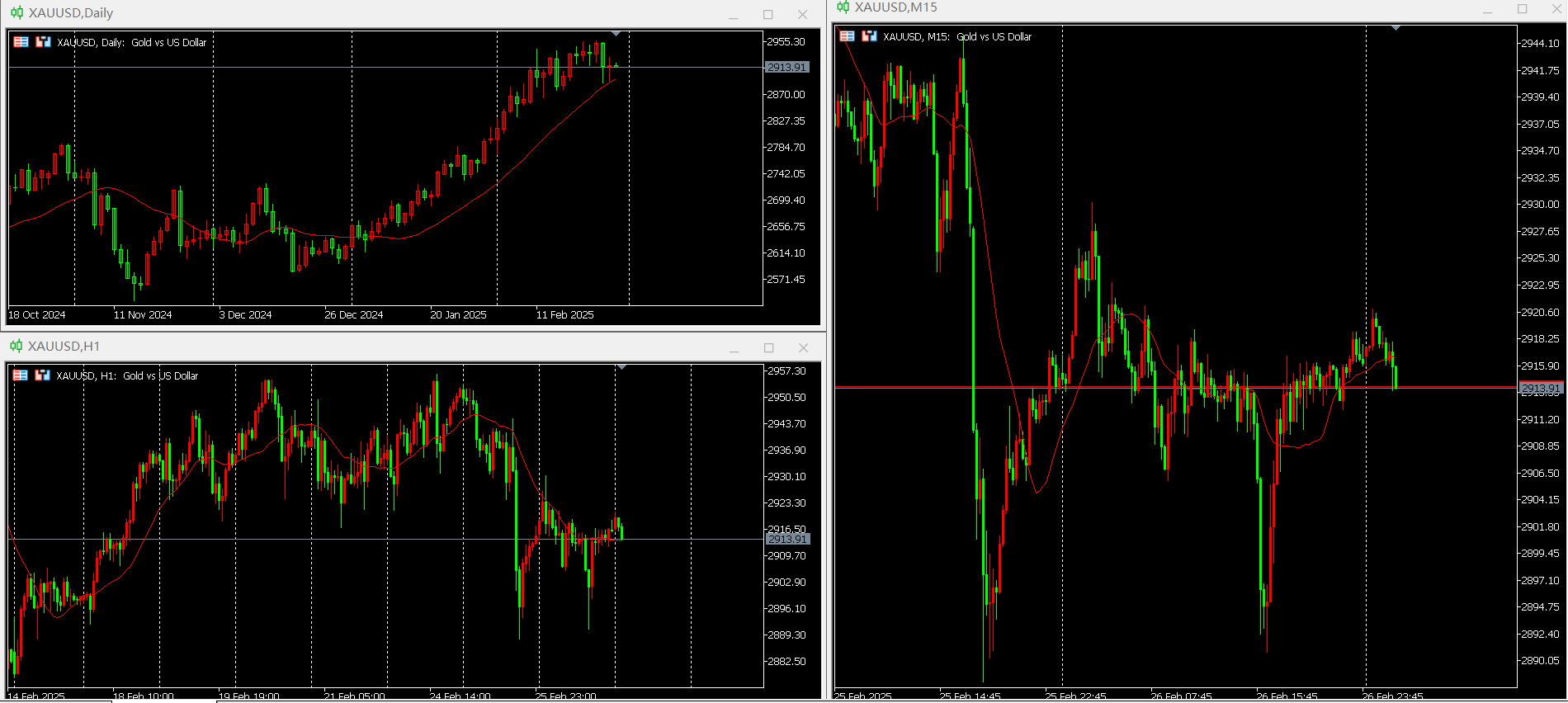Click the 2920.60 price scale label
Viewport: 1568px width, 703px height.
(x=1540, y=312)
